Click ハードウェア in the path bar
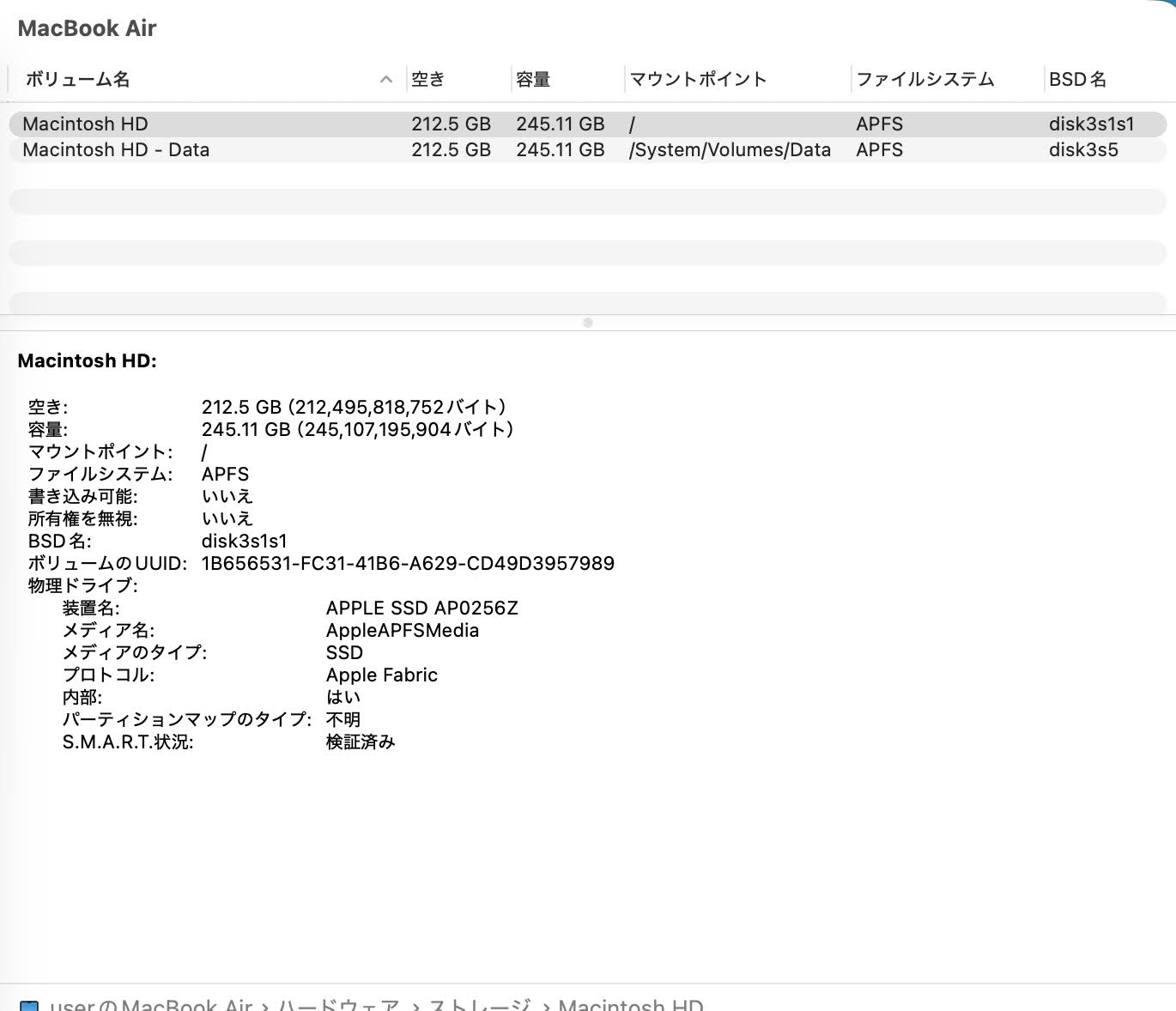The height and width of the screenshot is (1011, 1176). tap(339, 1004)
